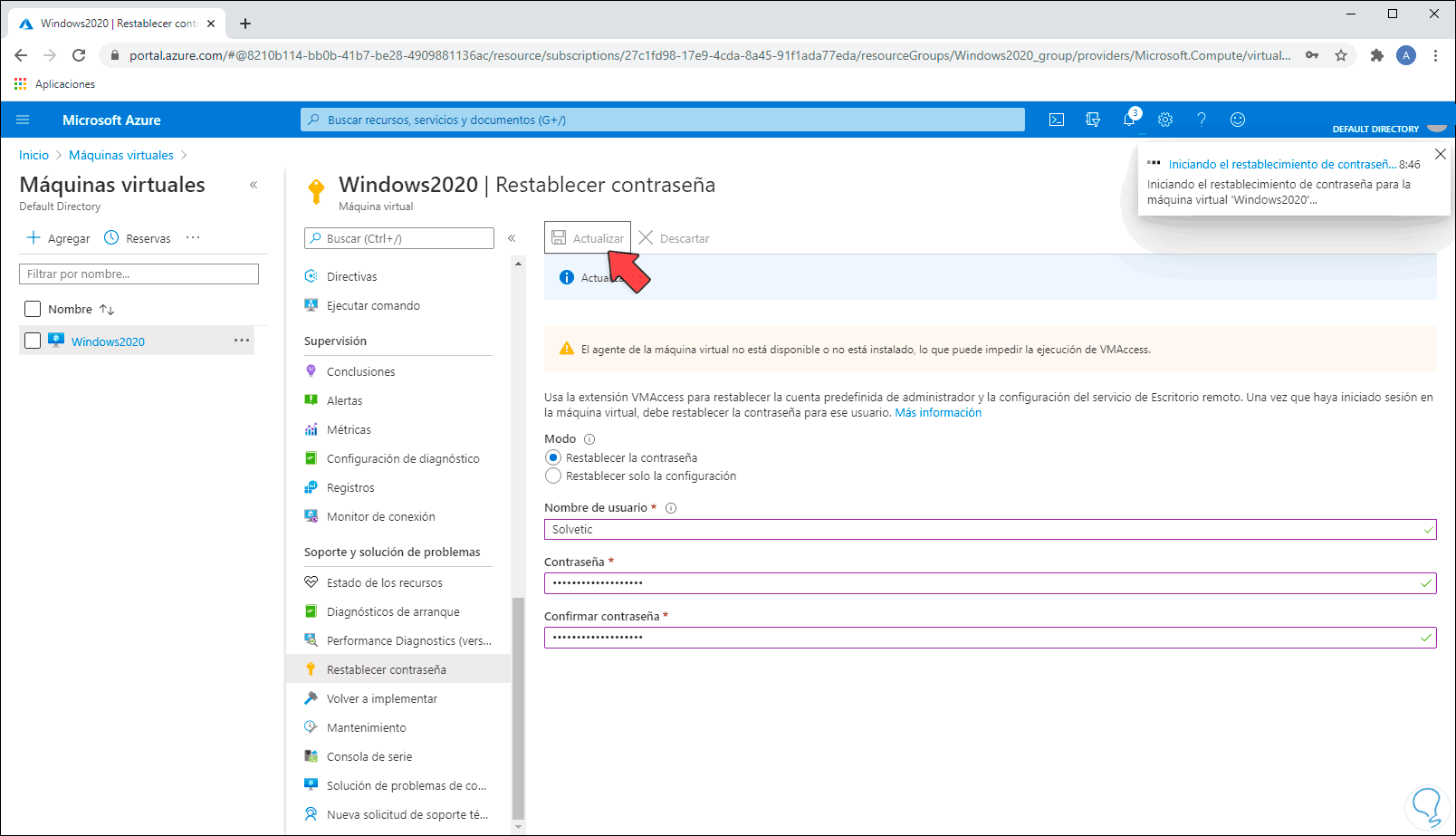Click the global Azure search box
Image resolution: width=1456 pixels, height=836 pixels.
pos(663,120)
